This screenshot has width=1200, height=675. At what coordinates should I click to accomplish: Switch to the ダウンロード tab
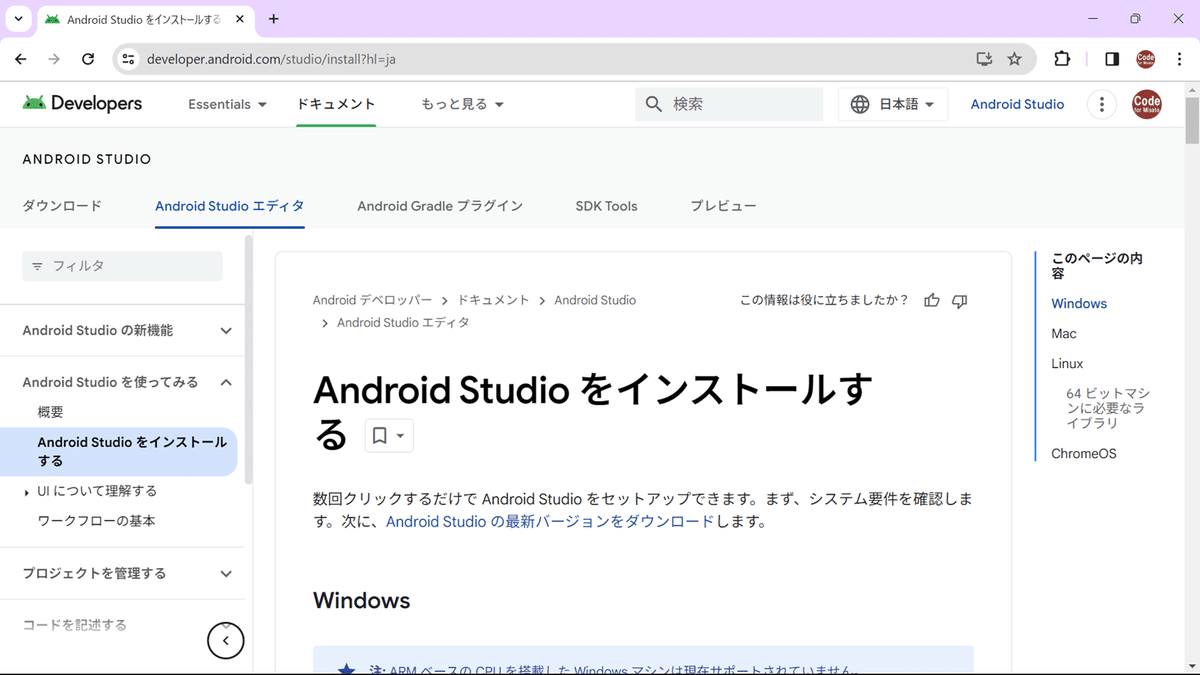[x=62, y=206]
